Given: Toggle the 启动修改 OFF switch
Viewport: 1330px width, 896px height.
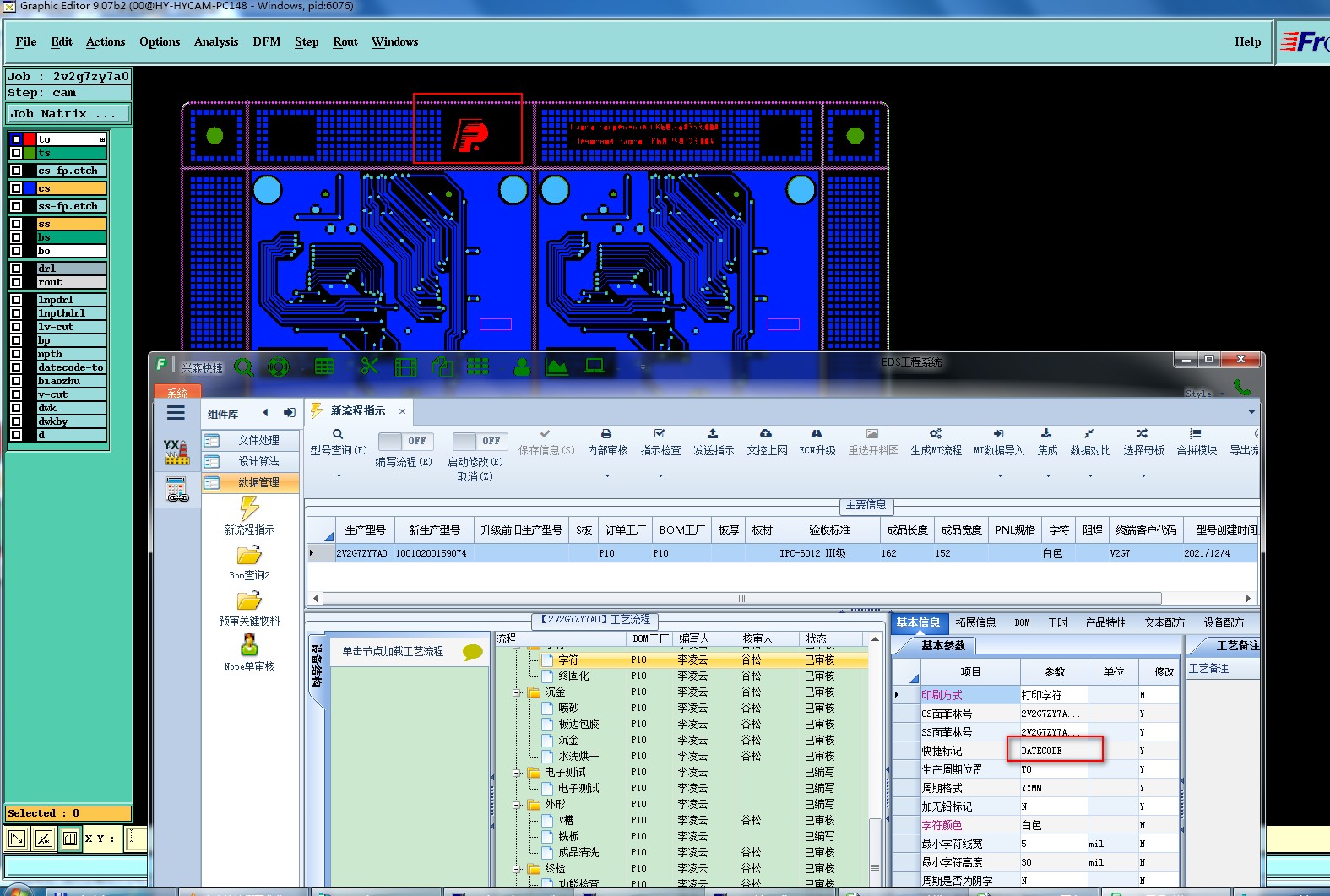Looking at the screenshot, I should tap(479, 441).
